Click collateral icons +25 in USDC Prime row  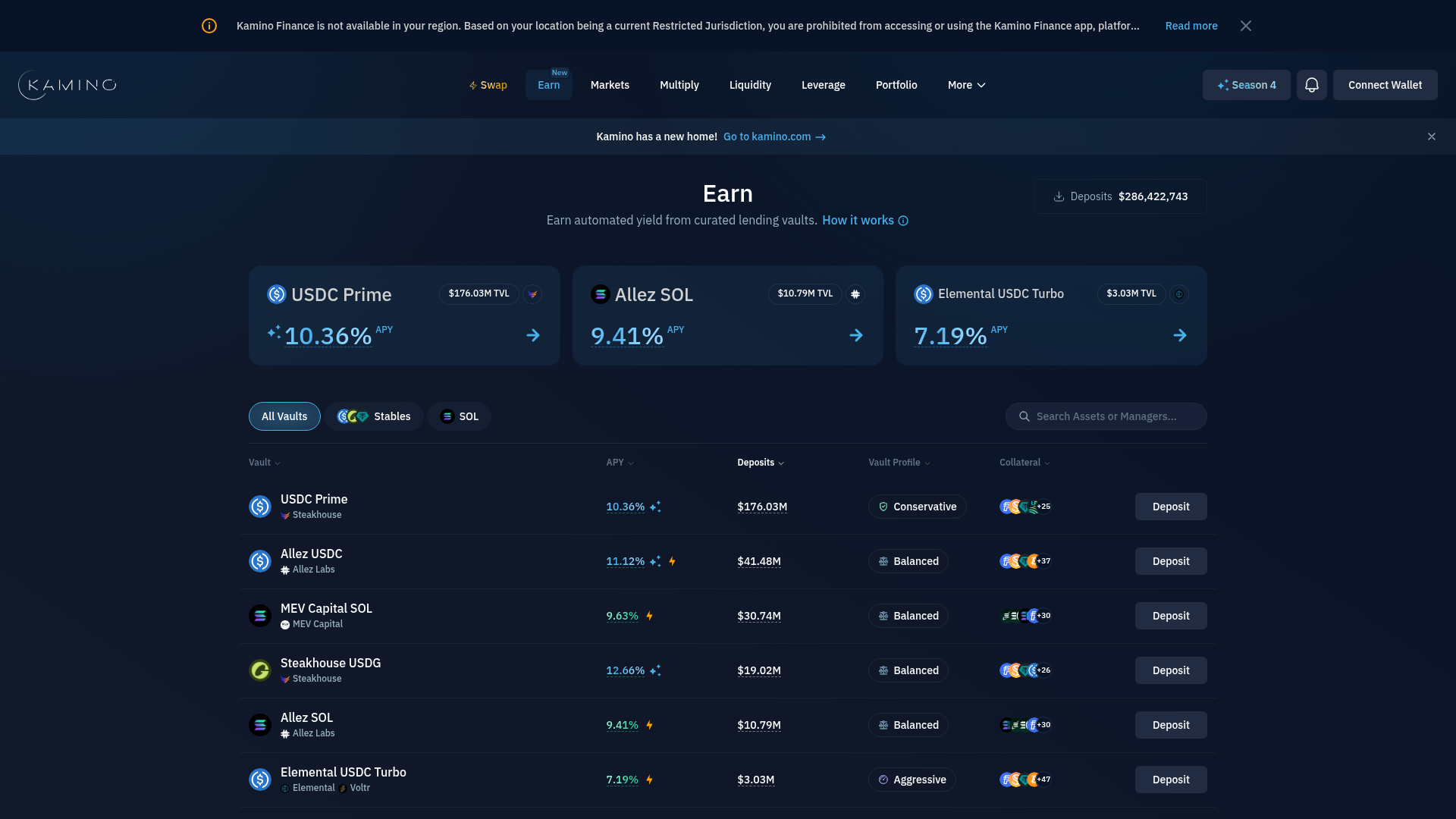click(x=1025, y=507)
